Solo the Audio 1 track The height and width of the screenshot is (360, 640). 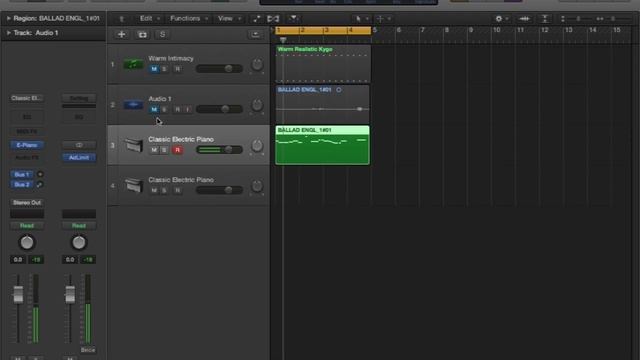(164, 109)
